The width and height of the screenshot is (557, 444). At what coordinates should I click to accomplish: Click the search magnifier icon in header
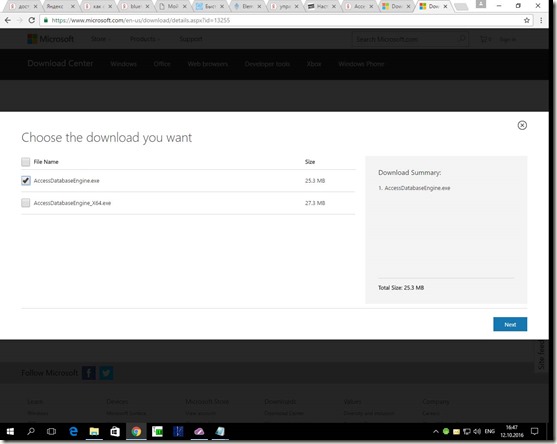[462, 39]
